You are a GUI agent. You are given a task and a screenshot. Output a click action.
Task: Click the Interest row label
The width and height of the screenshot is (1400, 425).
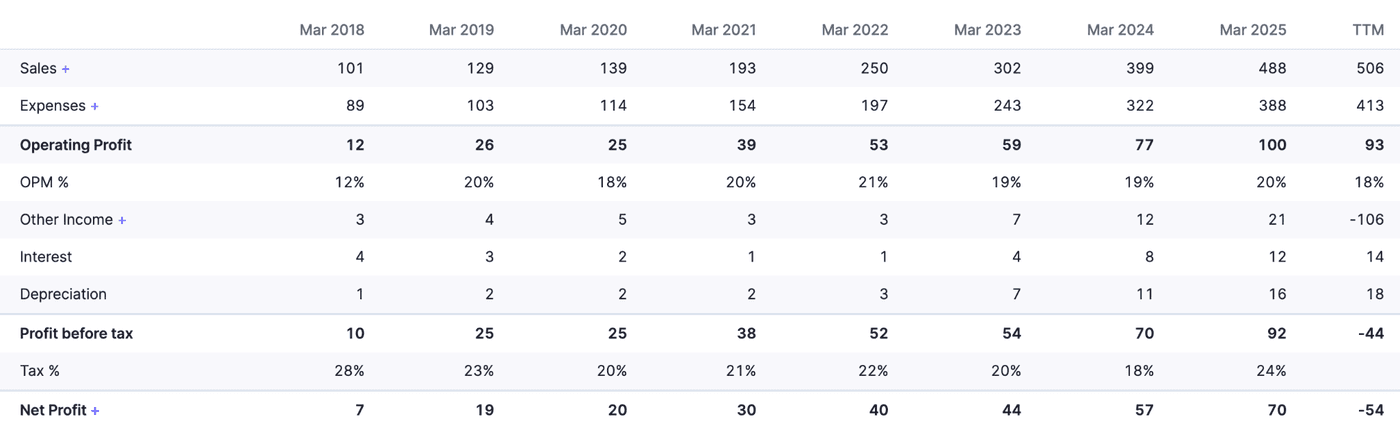click(x=46, y=257)
